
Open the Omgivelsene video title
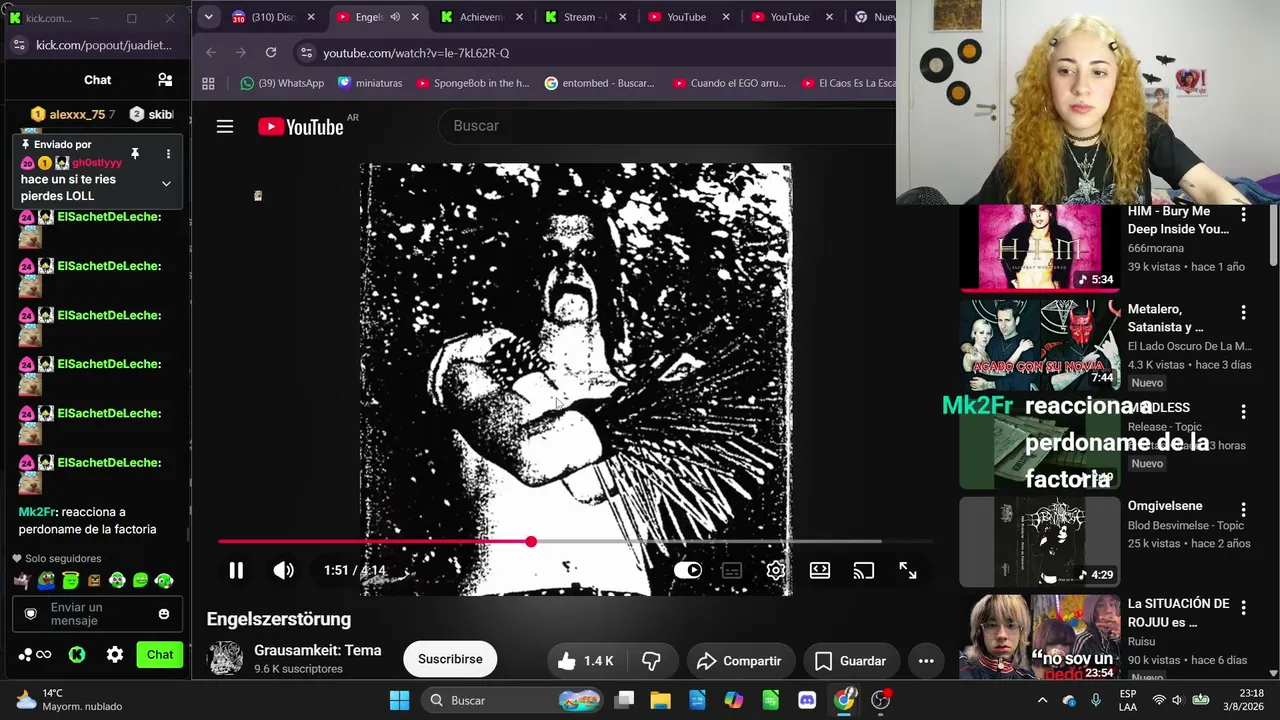[1165, 506]
